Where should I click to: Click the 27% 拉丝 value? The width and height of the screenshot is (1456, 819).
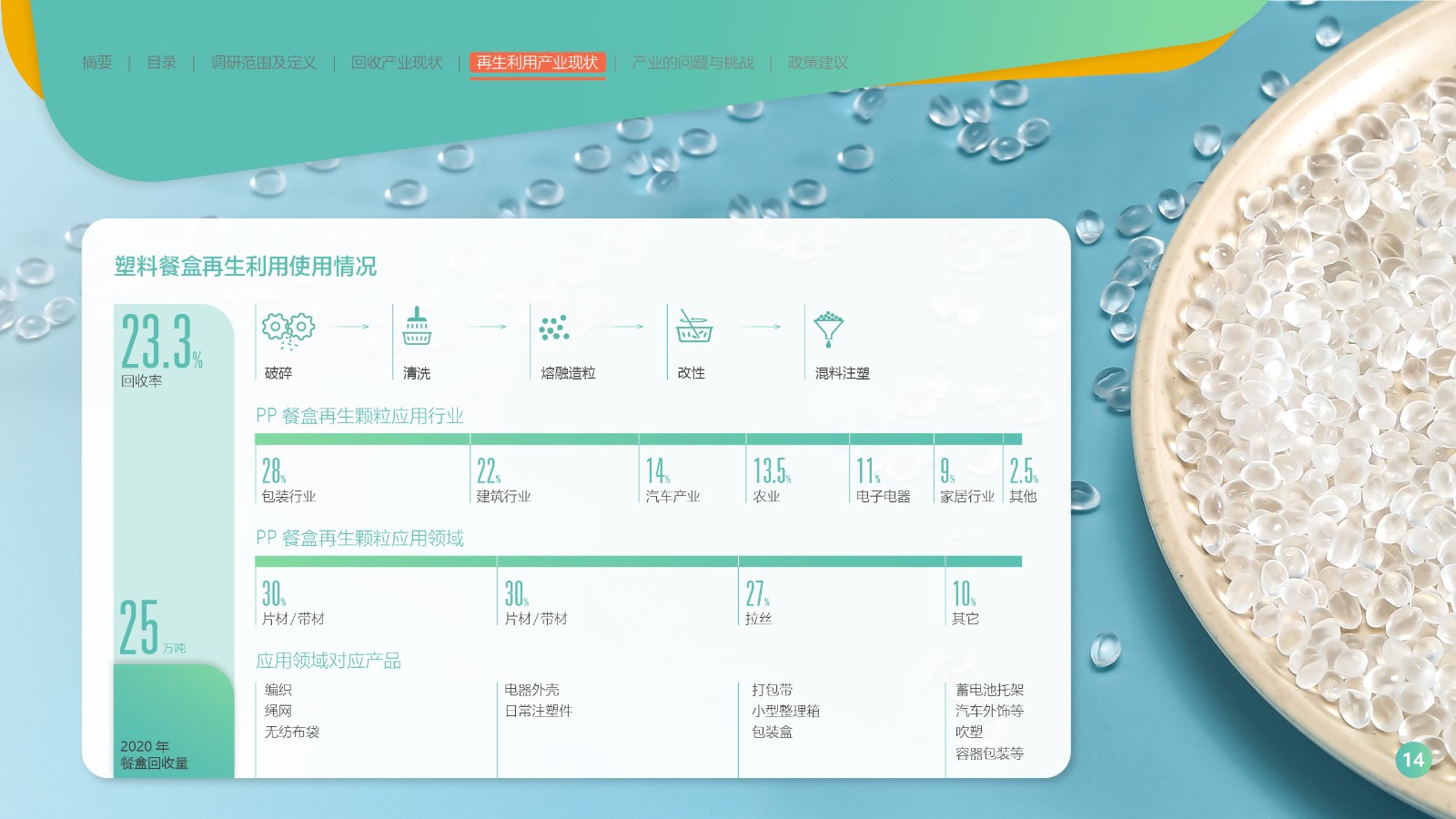[757, 594]
